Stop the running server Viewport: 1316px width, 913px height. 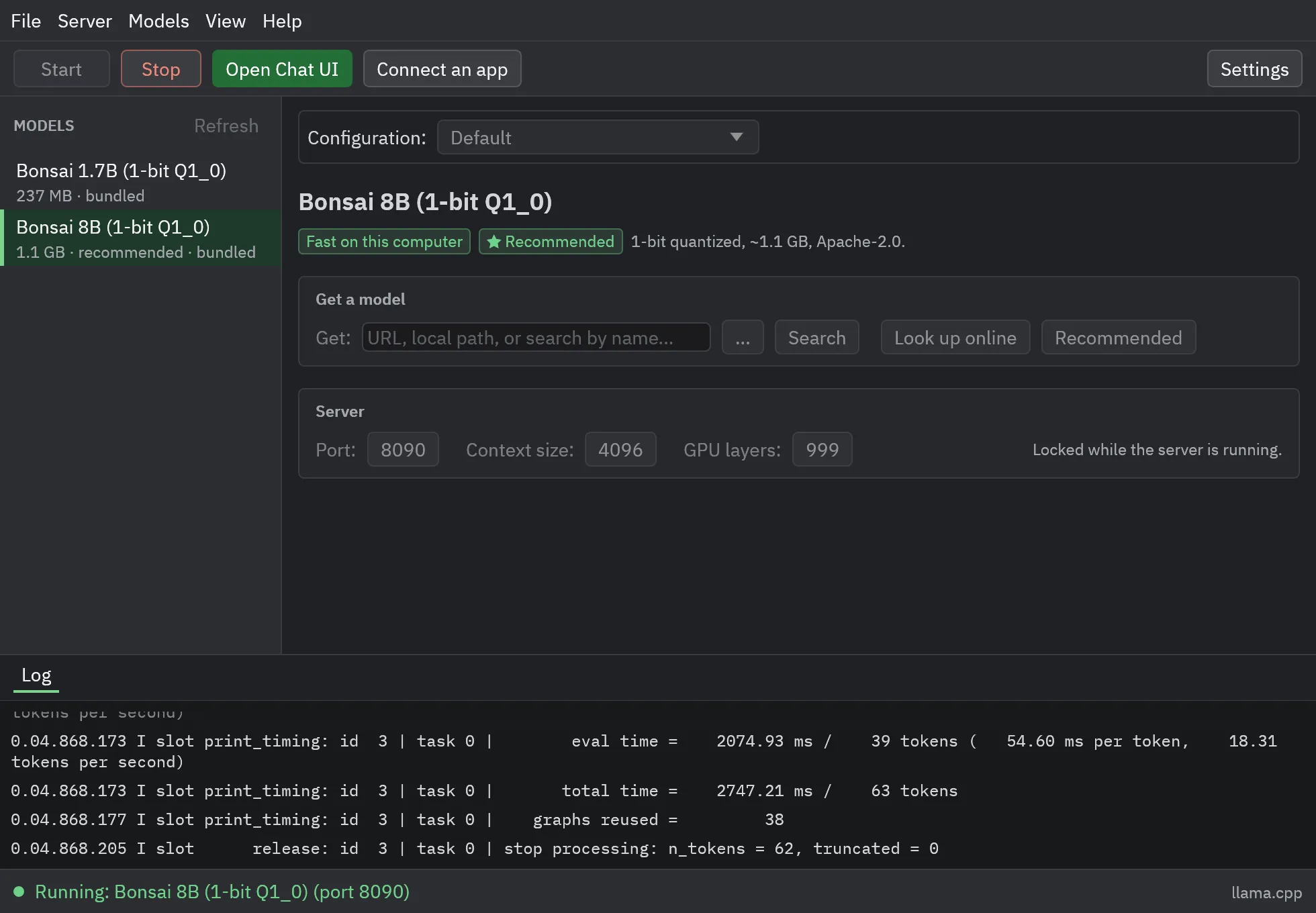[x=160, y=68]
